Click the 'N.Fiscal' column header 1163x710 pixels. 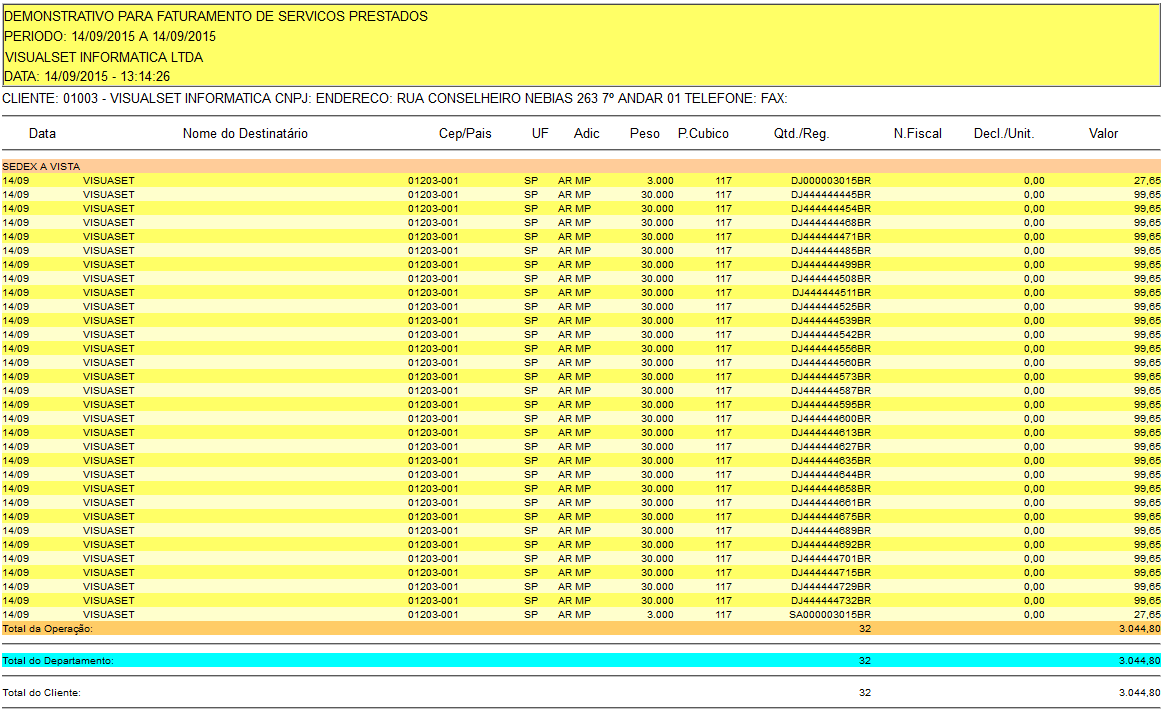(917, 134)
